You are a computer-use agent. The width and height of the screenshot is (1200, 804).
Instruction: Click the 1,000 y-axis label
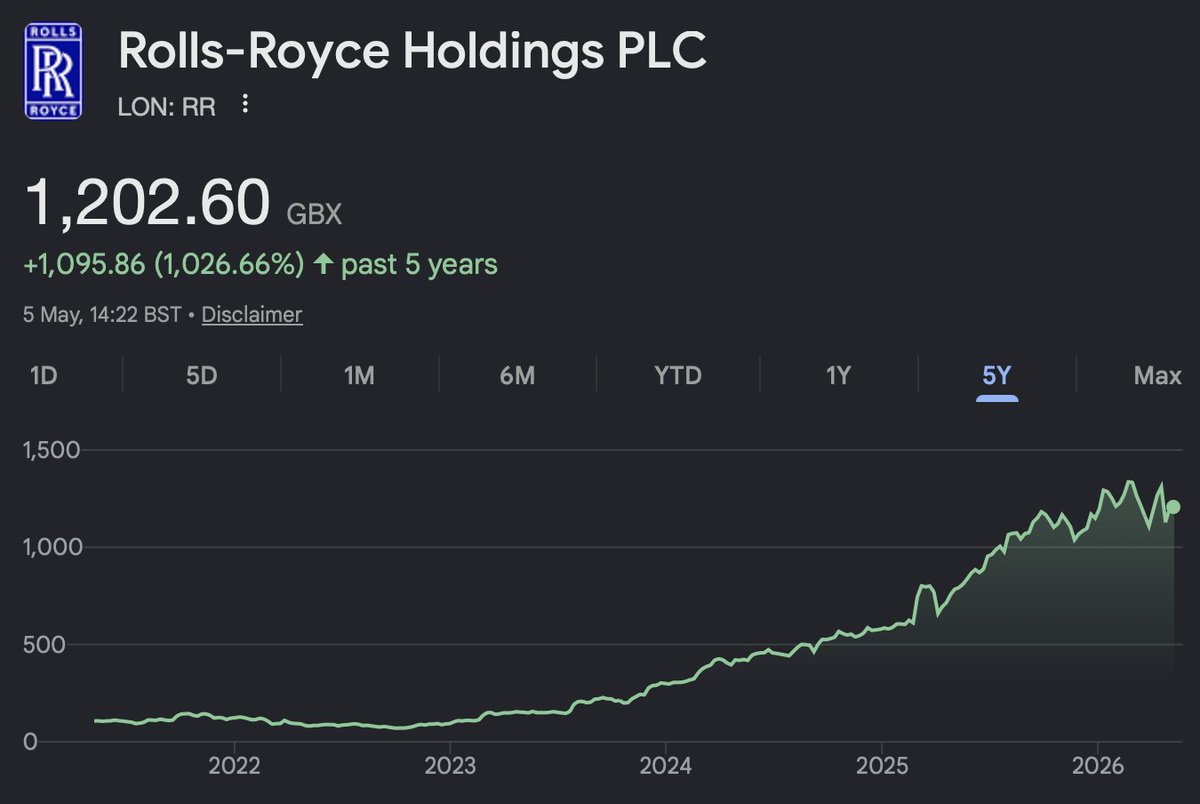tap(52, 547)
